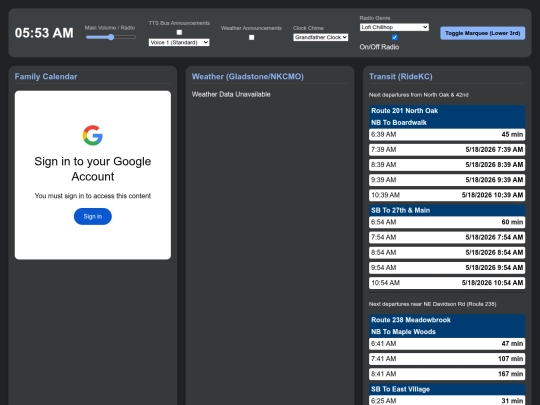540x405 pixels.
Task: Select the 9:54 AM departure row
Action: coord(447,268)
